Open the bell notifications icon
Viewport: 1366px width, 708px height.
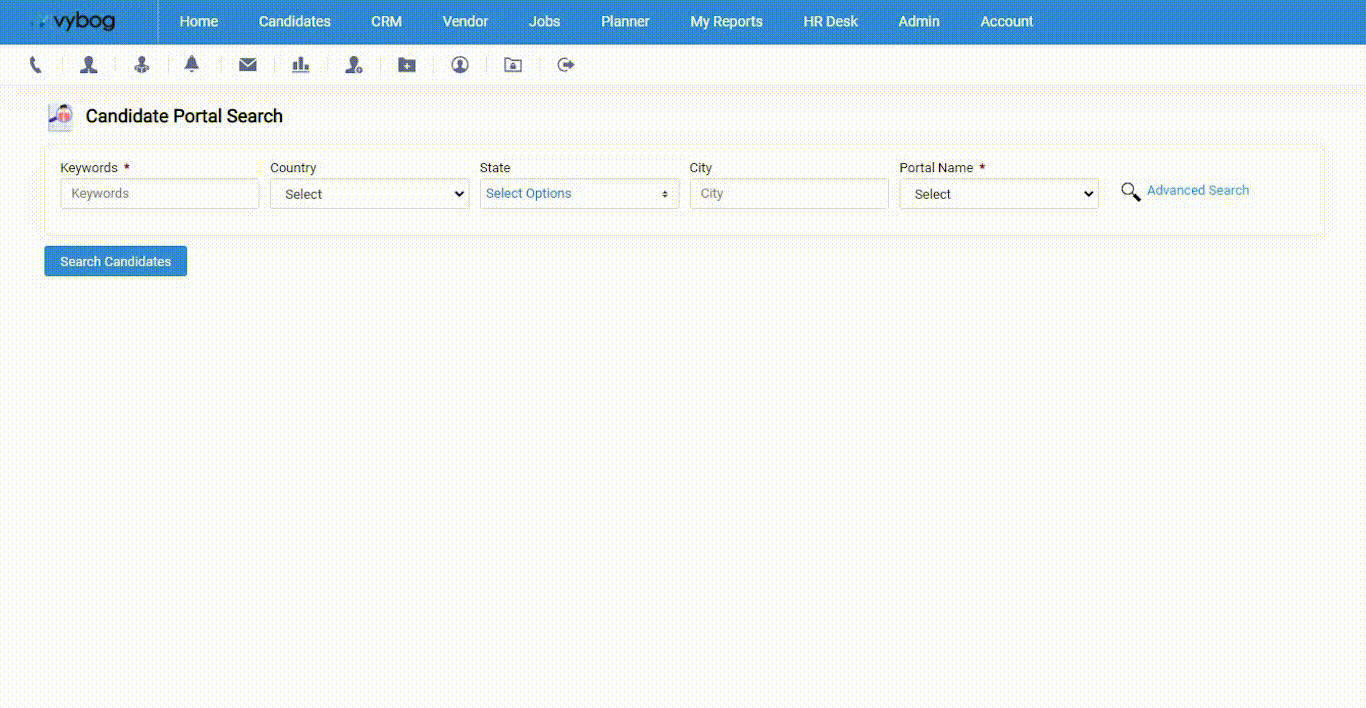(x=192, y=65)
